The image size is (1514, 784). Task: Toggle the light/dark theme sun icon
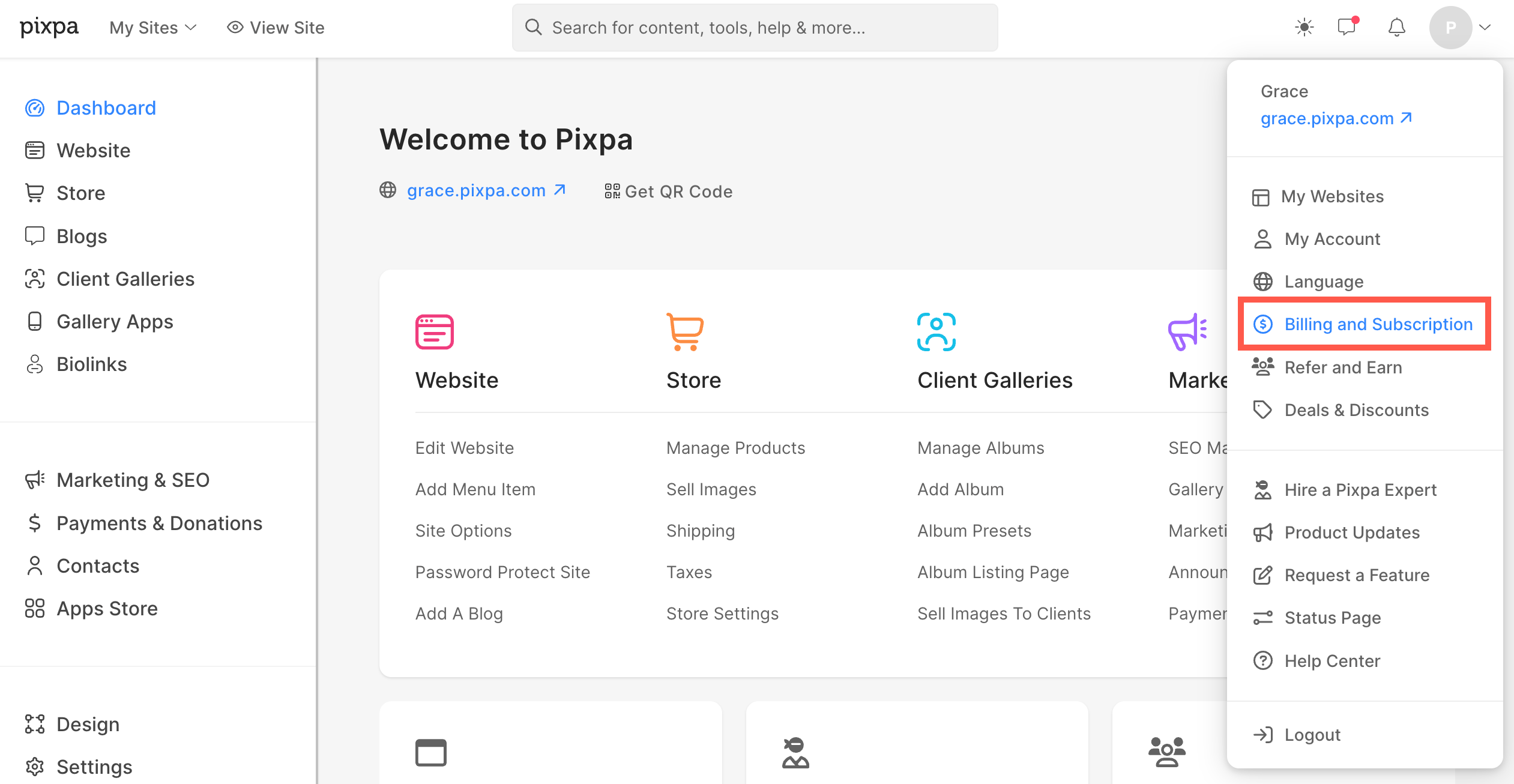pos(1304,28)
